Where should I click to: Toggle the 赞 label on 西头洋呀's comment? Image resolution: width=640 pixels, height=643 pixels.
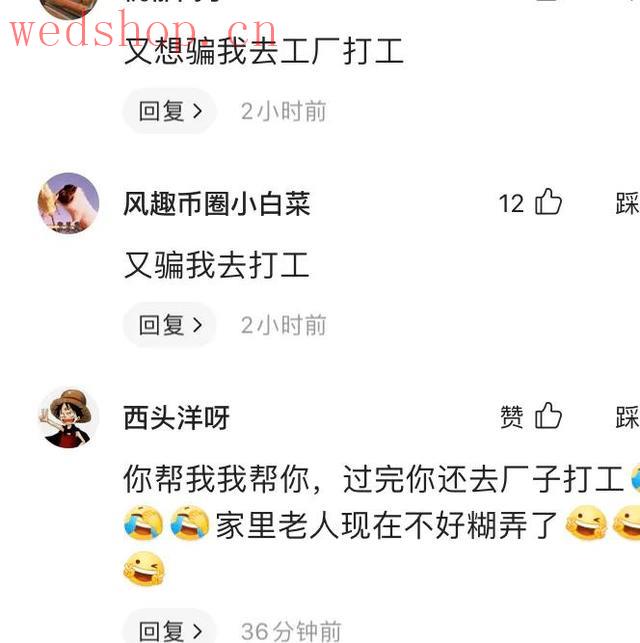pyautogui.click(x=512, y=417)
